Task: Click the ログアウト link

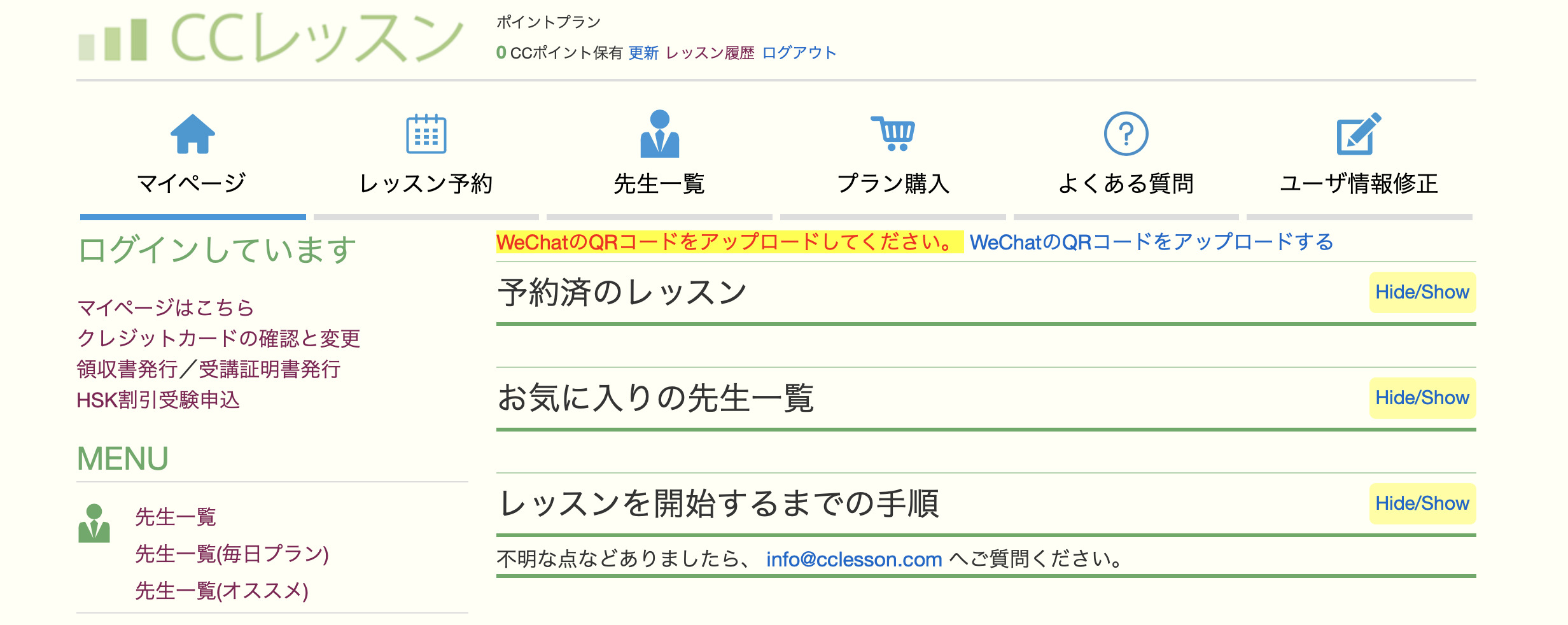Action: coord(799,53)
